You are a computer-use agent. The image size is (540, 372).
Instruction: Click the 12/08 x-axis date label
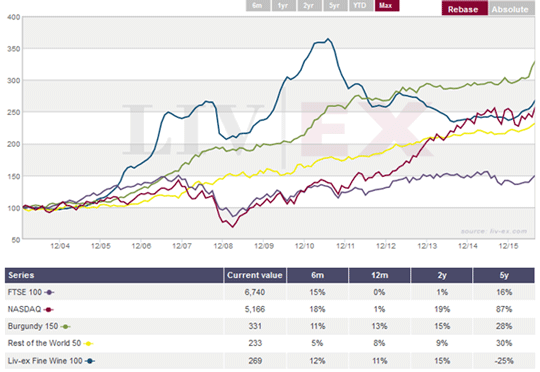(223, 246)
